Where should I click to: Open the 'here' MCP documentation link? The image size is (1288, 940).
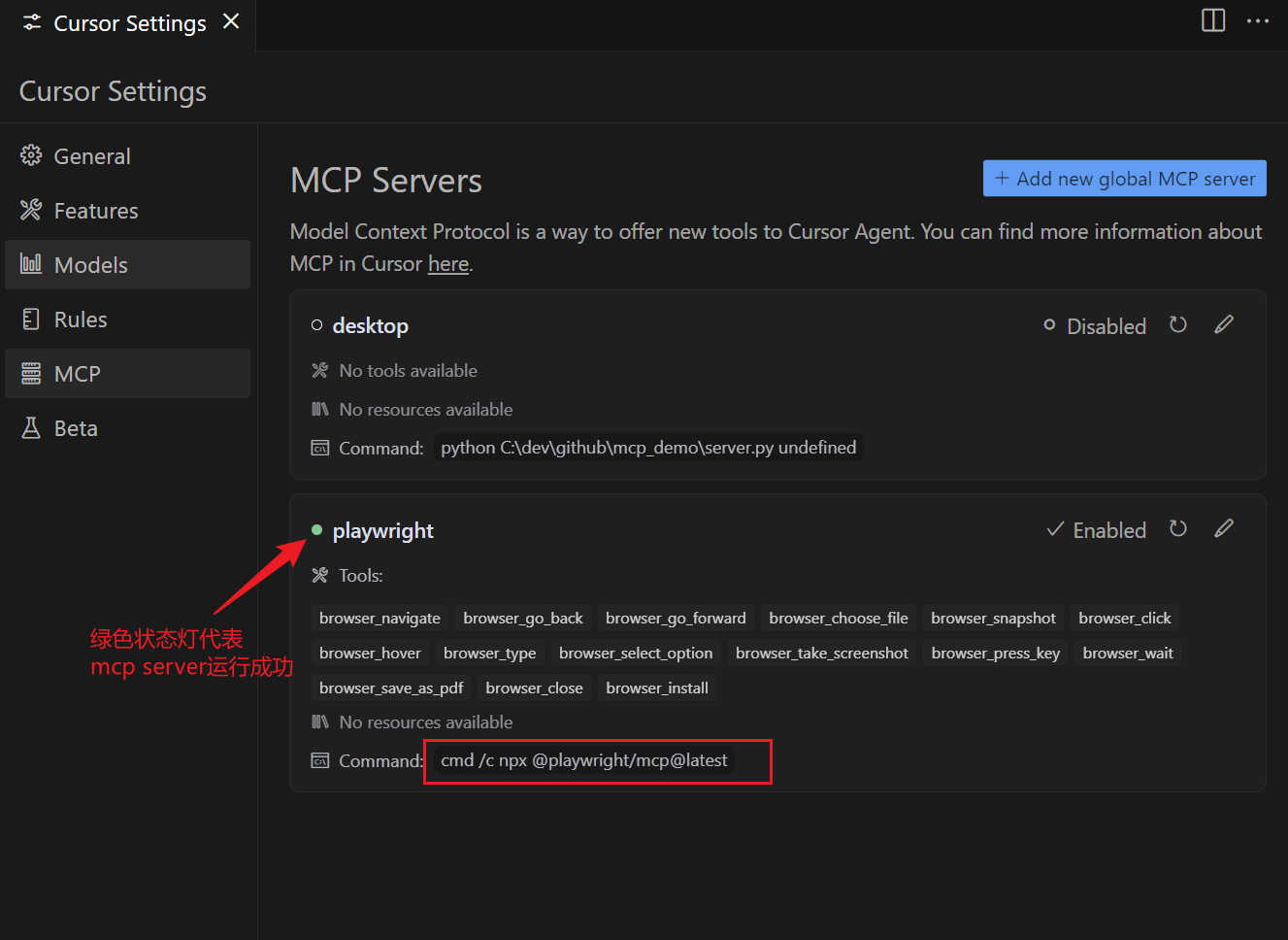tap(448, 264)
